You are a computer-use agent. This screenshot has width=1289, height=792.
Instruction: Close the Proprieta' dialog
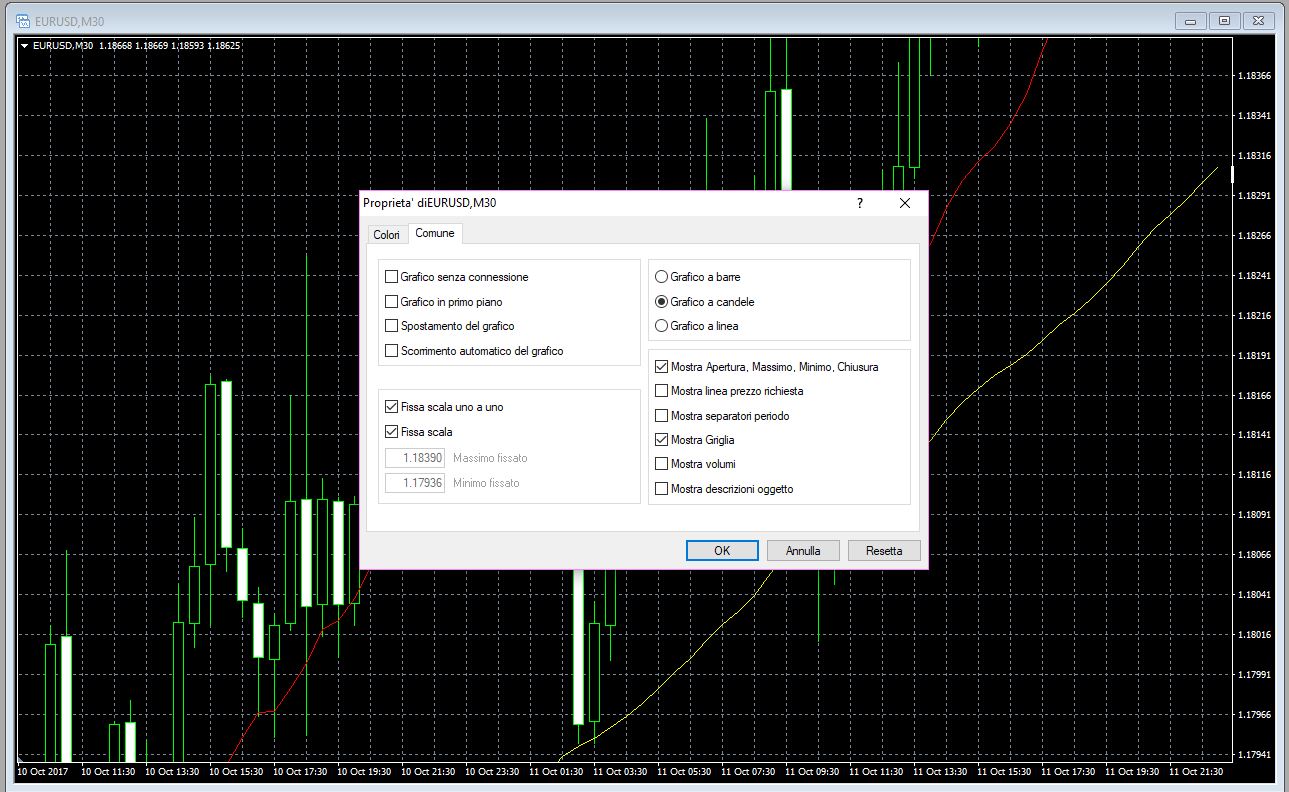coord(905,203)
